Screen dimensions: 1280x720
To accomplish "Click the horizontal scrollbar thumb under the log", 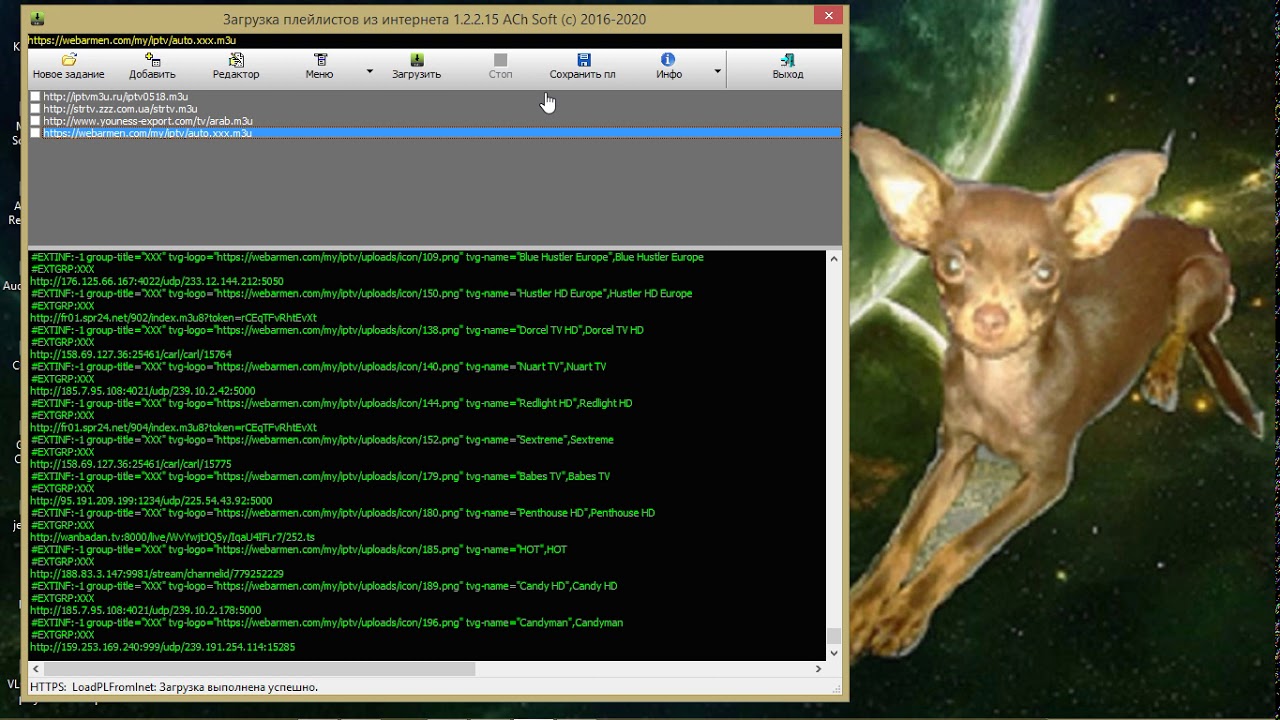I will point(260,668).
